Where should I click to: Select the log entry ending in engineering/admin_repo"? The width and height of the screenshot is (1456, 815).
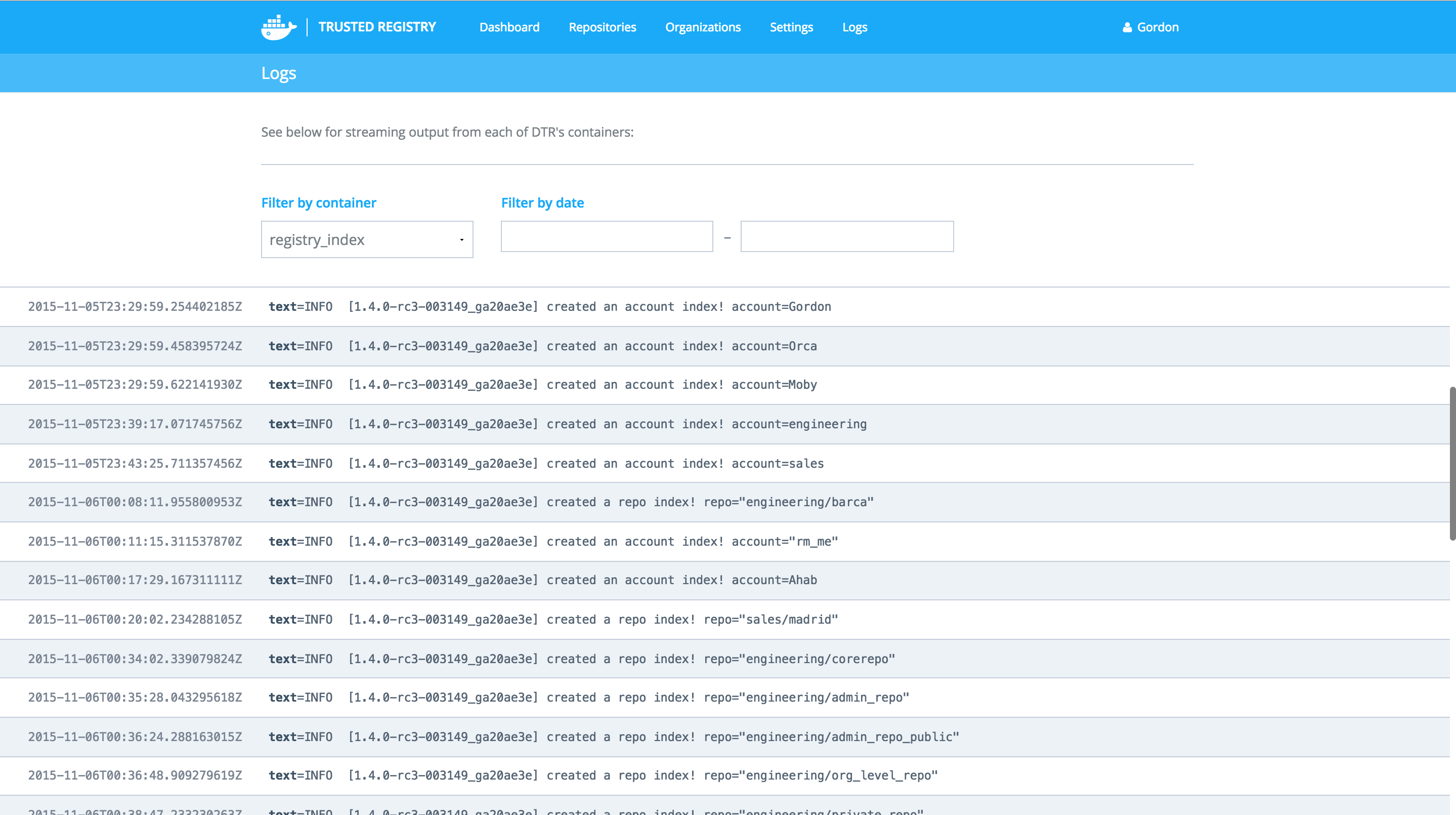click(x=724, y=698)
